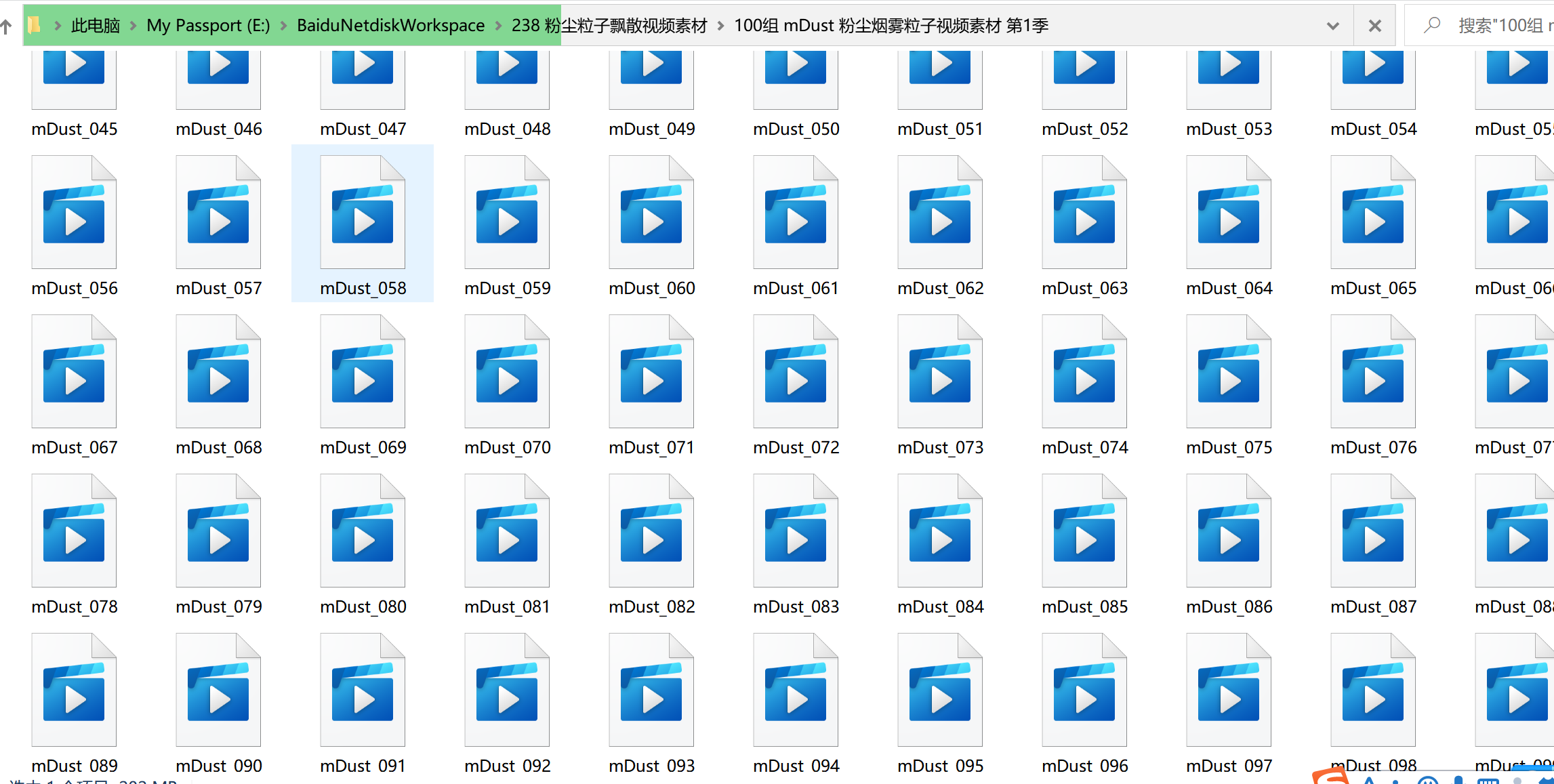Click the file name mDust_049

652,129
